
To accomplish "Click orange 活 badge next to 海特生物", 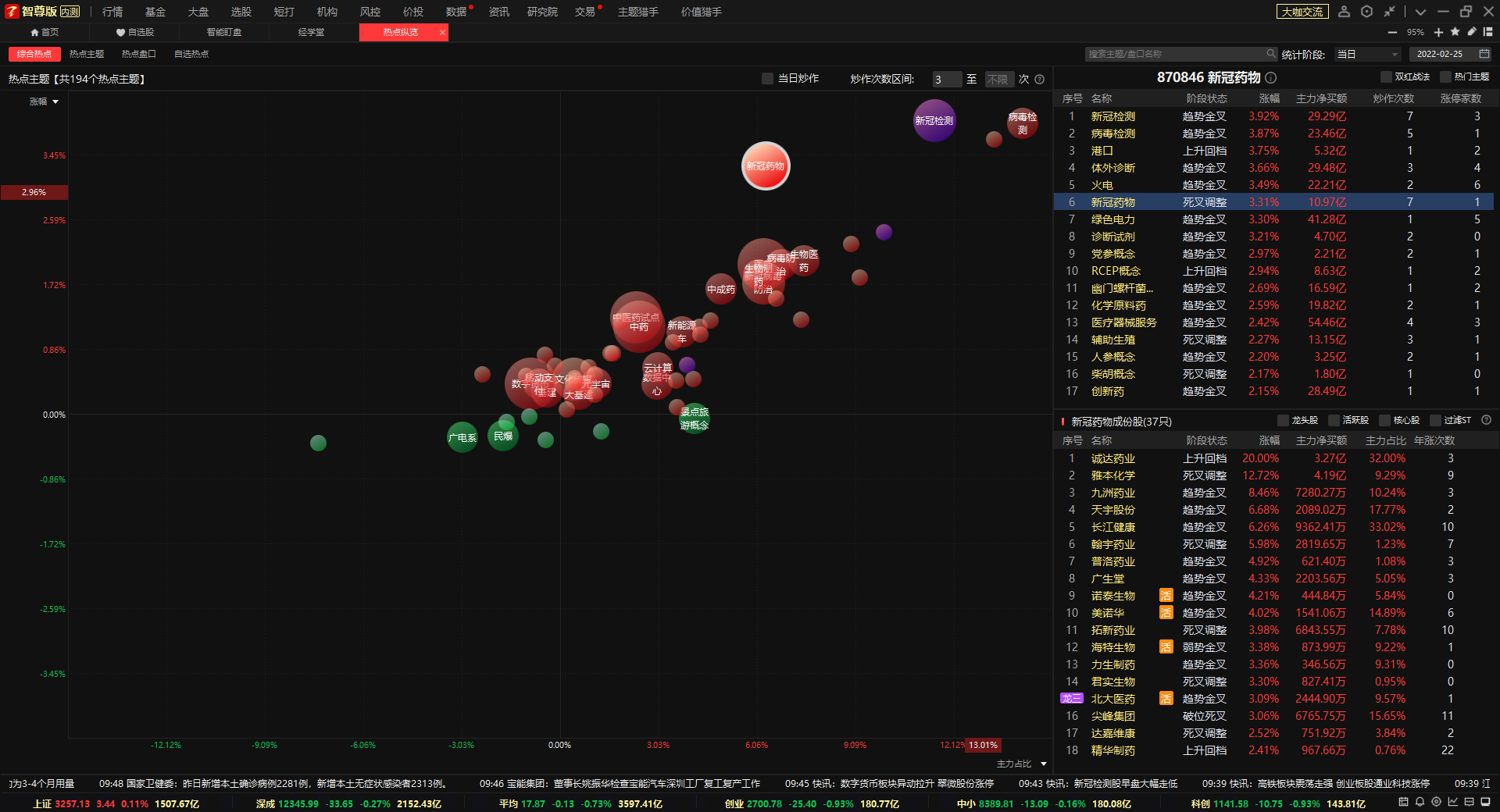I will point(1166,647).
